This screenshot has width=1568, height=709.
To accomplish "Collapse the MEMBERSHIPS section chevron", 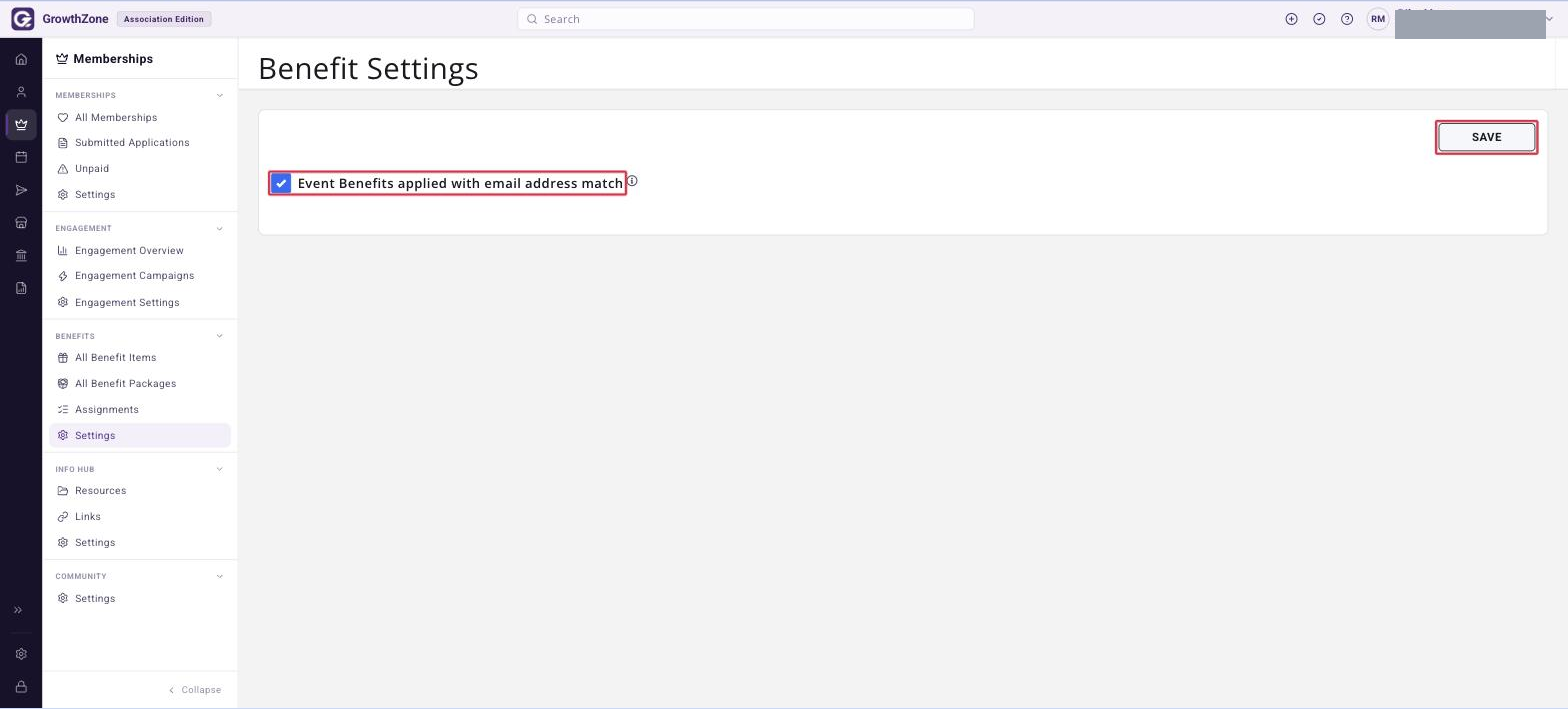I will 220,96.
